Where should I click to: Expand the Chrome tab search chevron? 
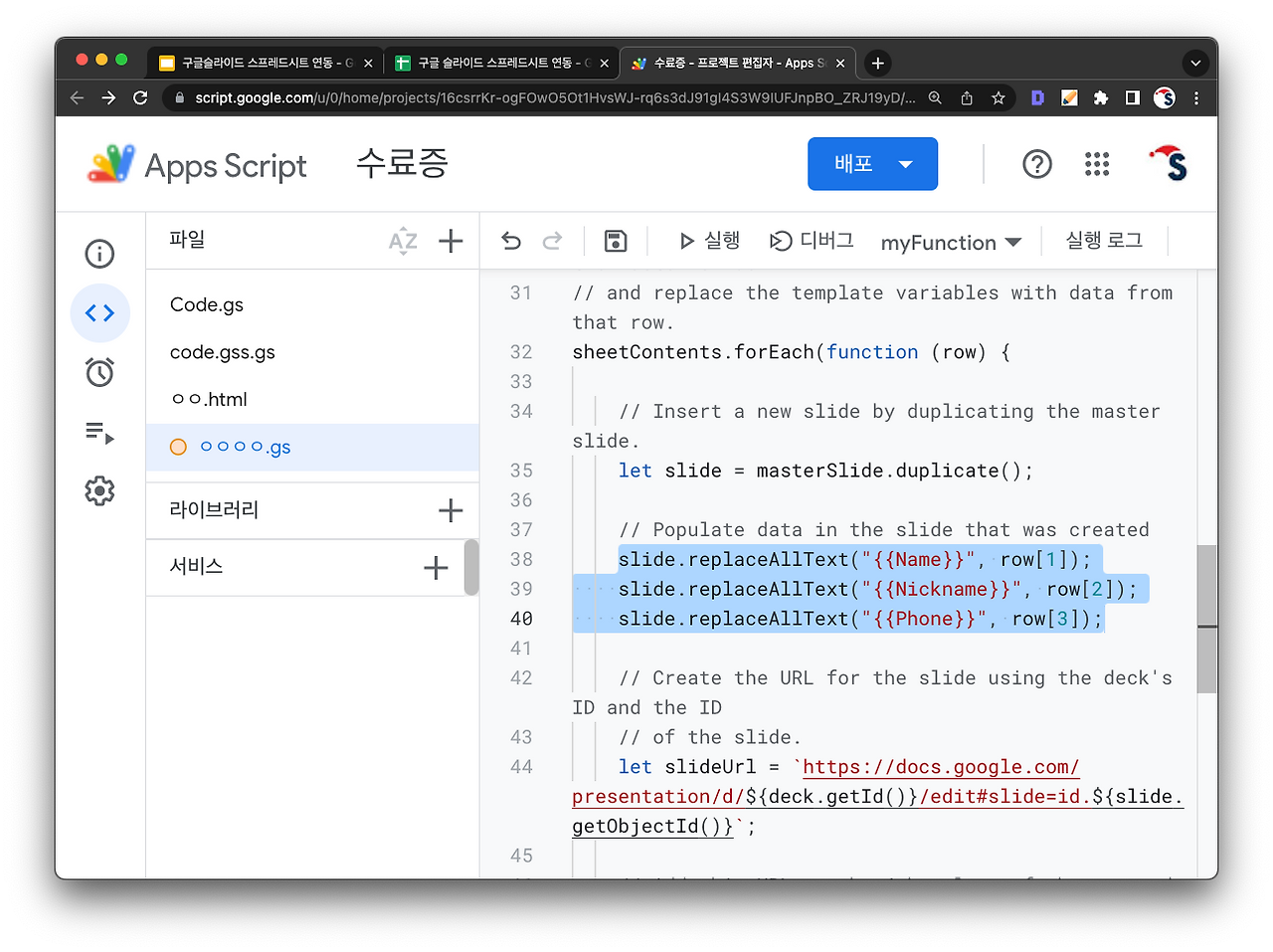click(1195, 63)
